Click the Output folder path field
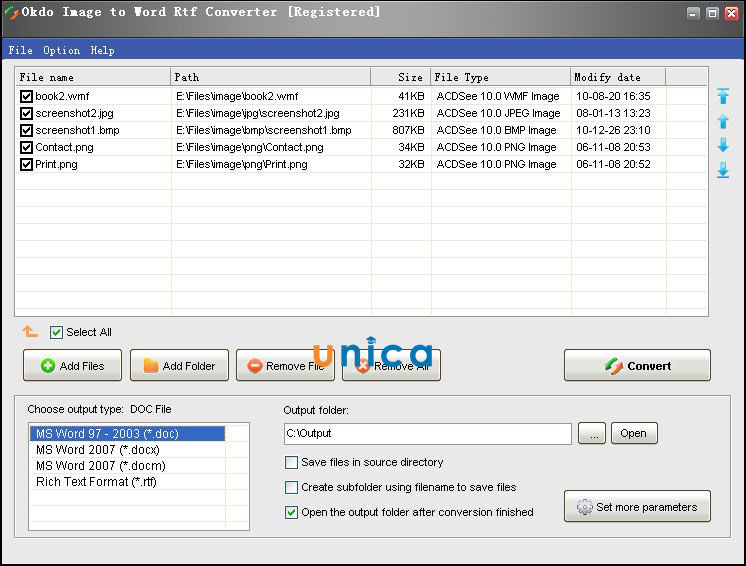Viewport: 746px width, 566px height. [x=427, y=434]
